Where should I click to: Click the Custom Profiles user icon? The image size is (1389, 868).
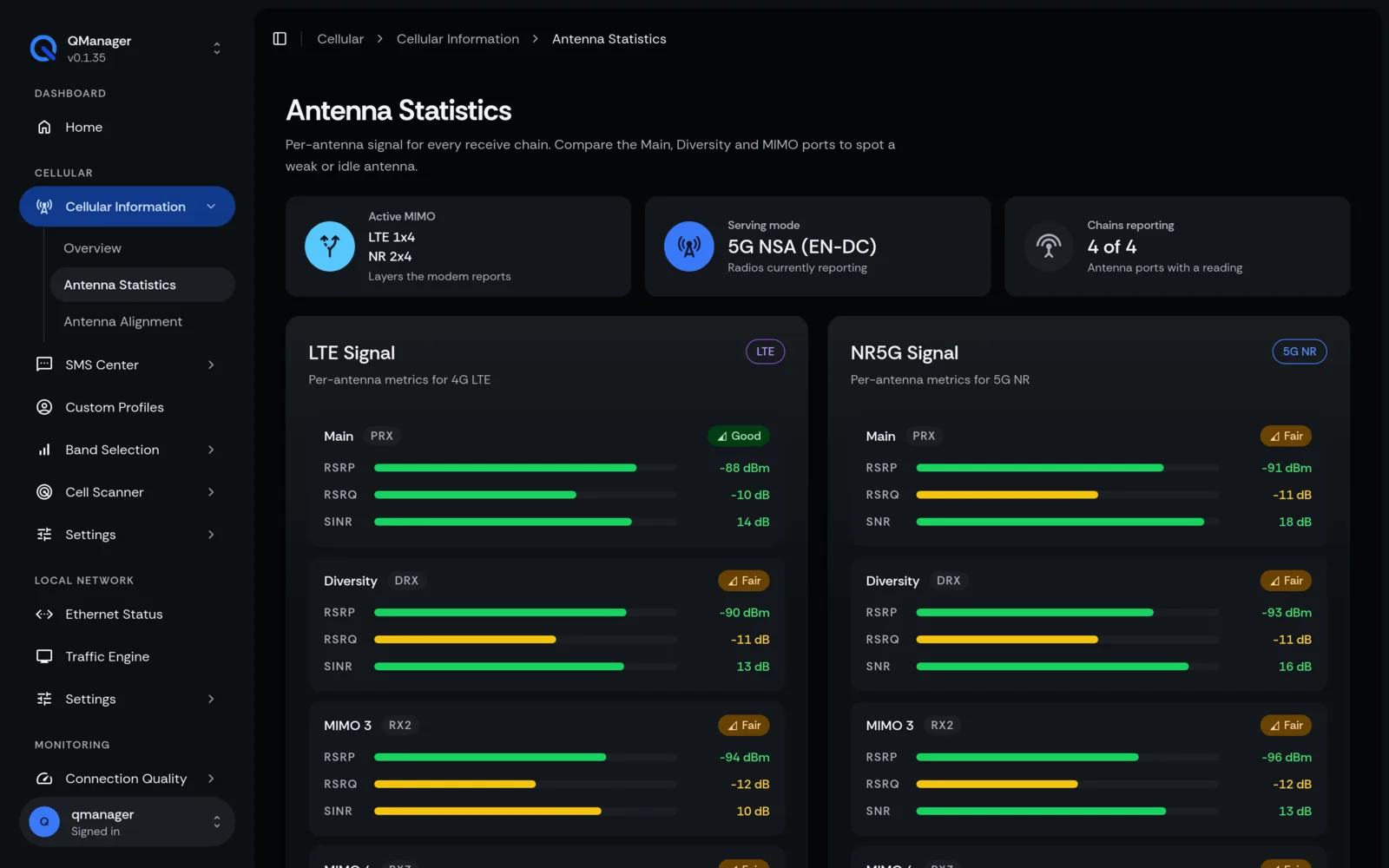(44, 407)
